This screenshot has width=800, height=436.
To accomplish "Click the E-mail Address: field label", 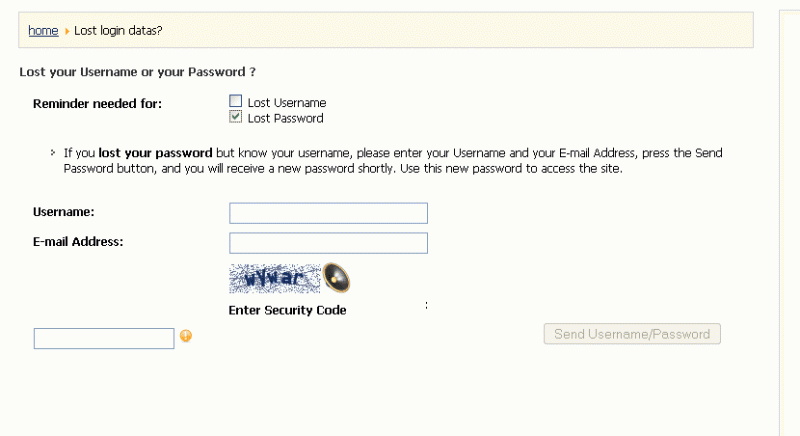I will [x=78, y=242].
